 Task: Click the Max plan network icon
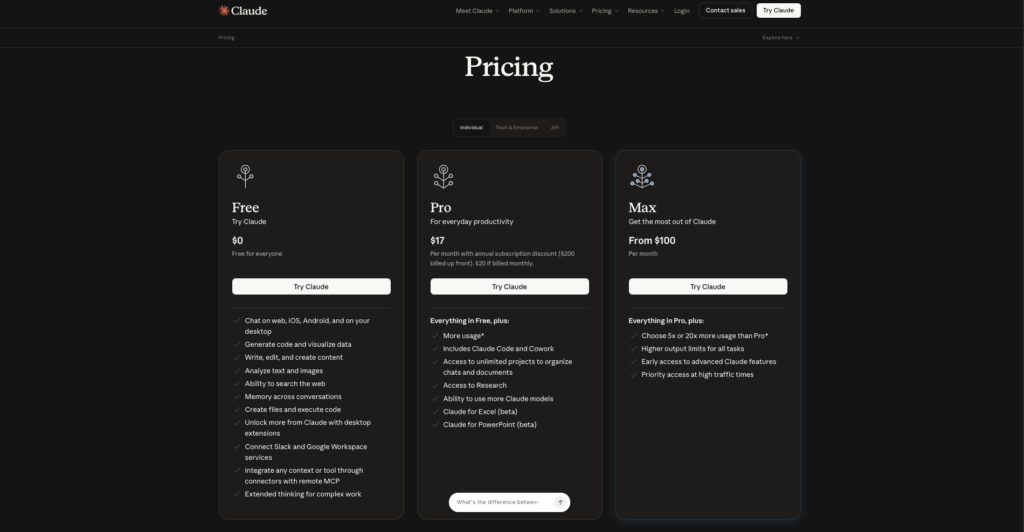[x=641, y=176]
